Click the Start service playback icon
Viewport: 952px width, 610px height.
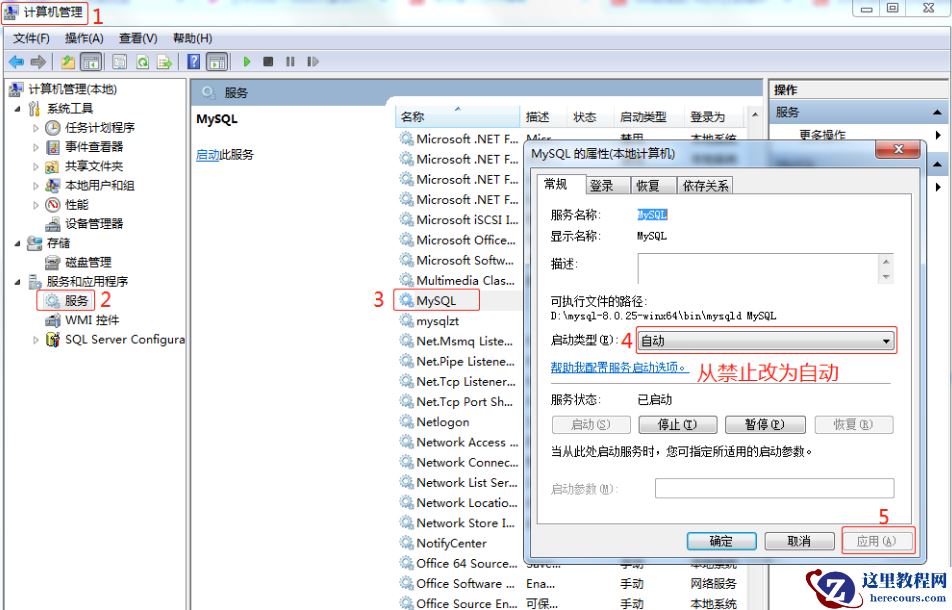tap(246, 61)
